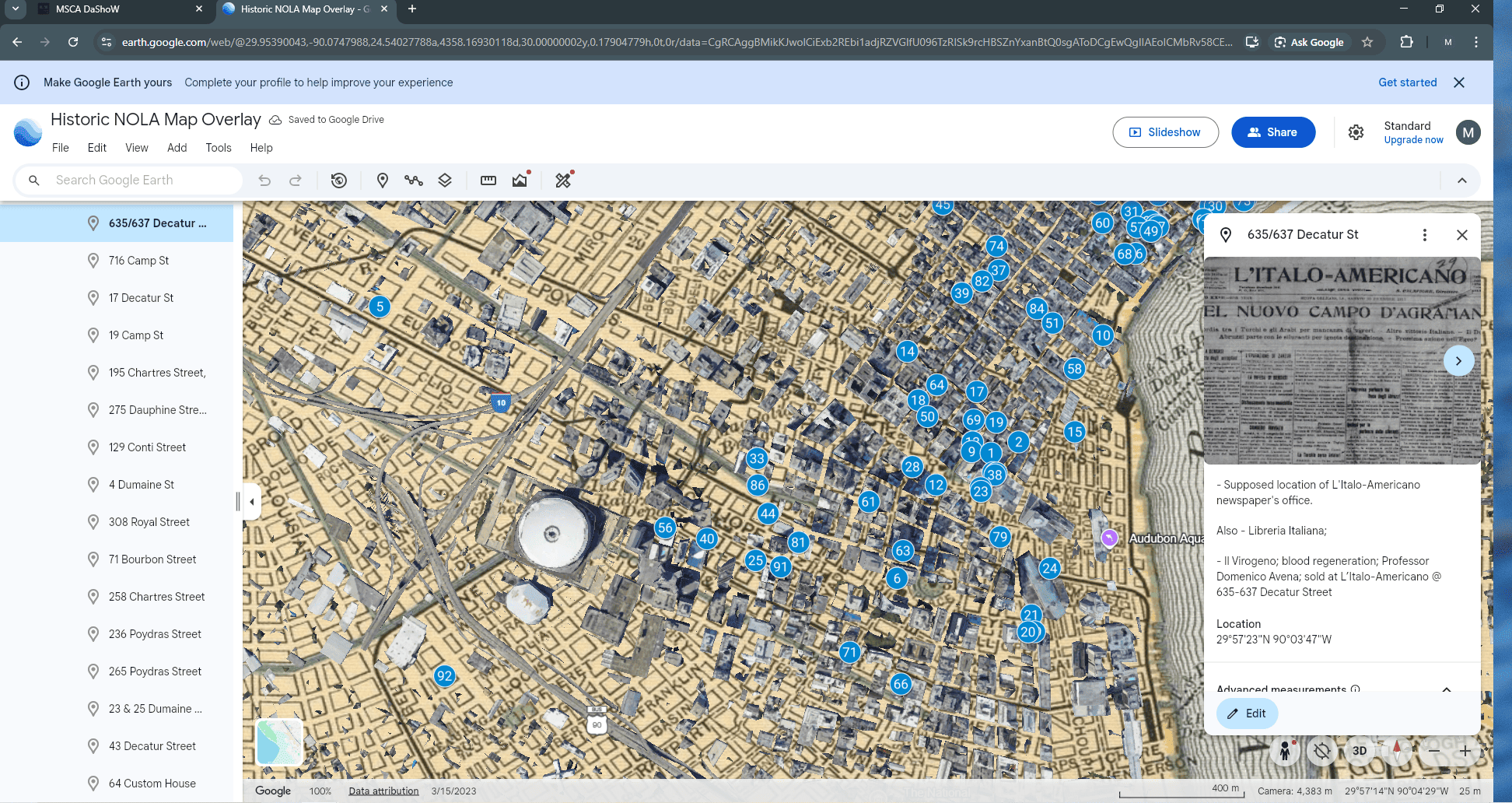Collapse the Advanced measurements section

pos(1446,689)
